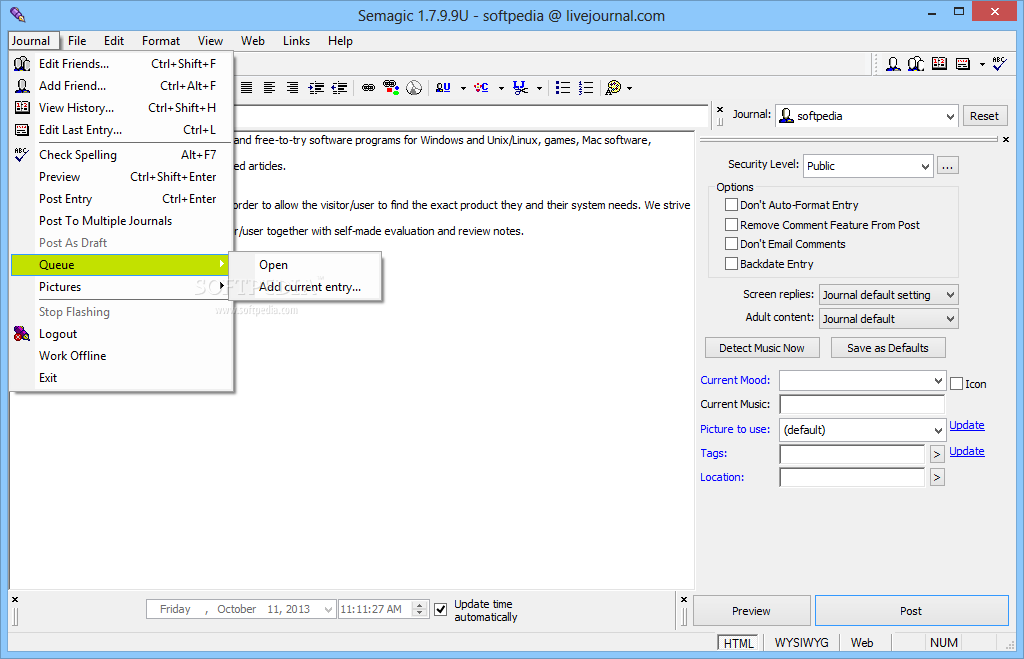
Task: Open LJ user icon dropdown arrow
Action: pyautogui.click(x=463, y=88)
